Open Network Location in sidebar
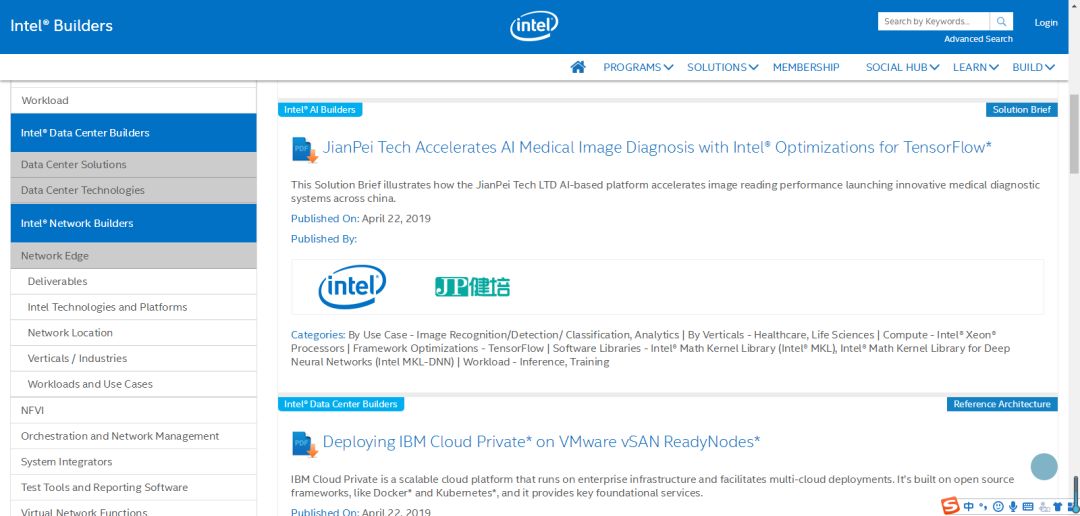The width and height of the screenshot is (1080, 516). click(70, 333)
